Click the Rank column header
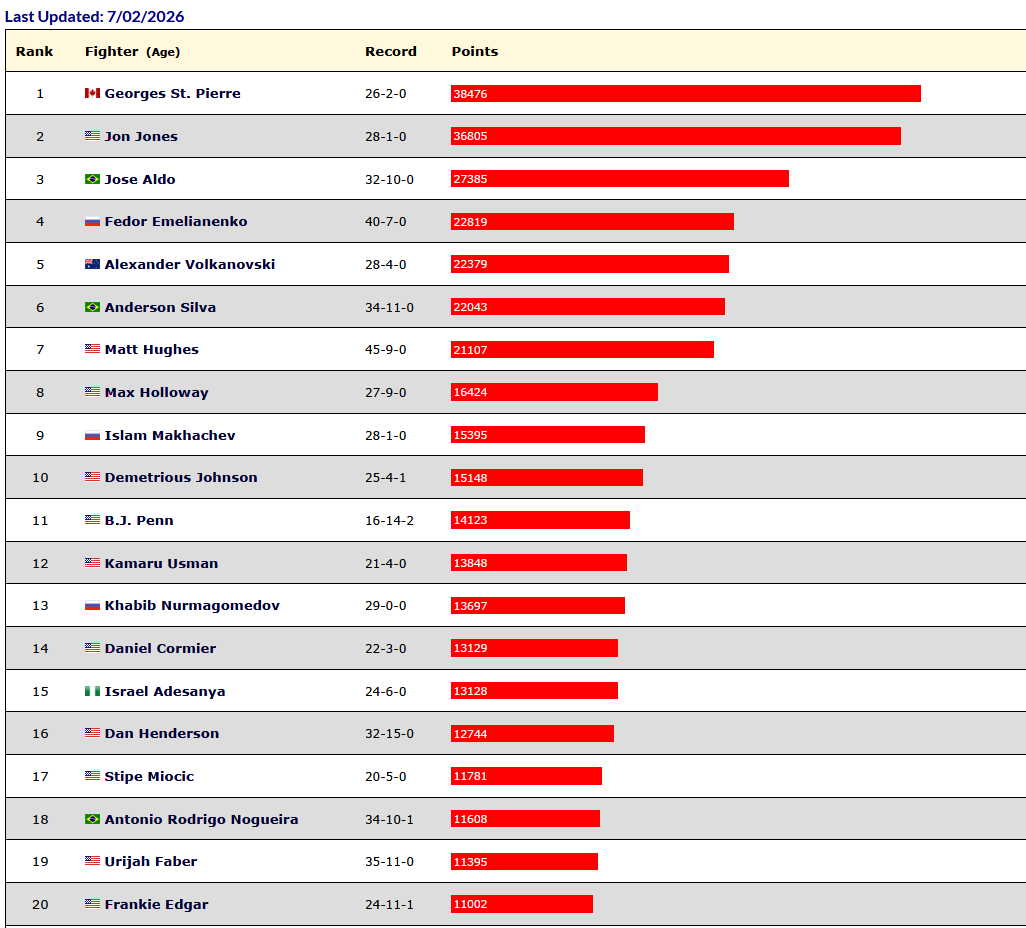Viewport: 1026px width, 928px height. click(x=35, y=51)
